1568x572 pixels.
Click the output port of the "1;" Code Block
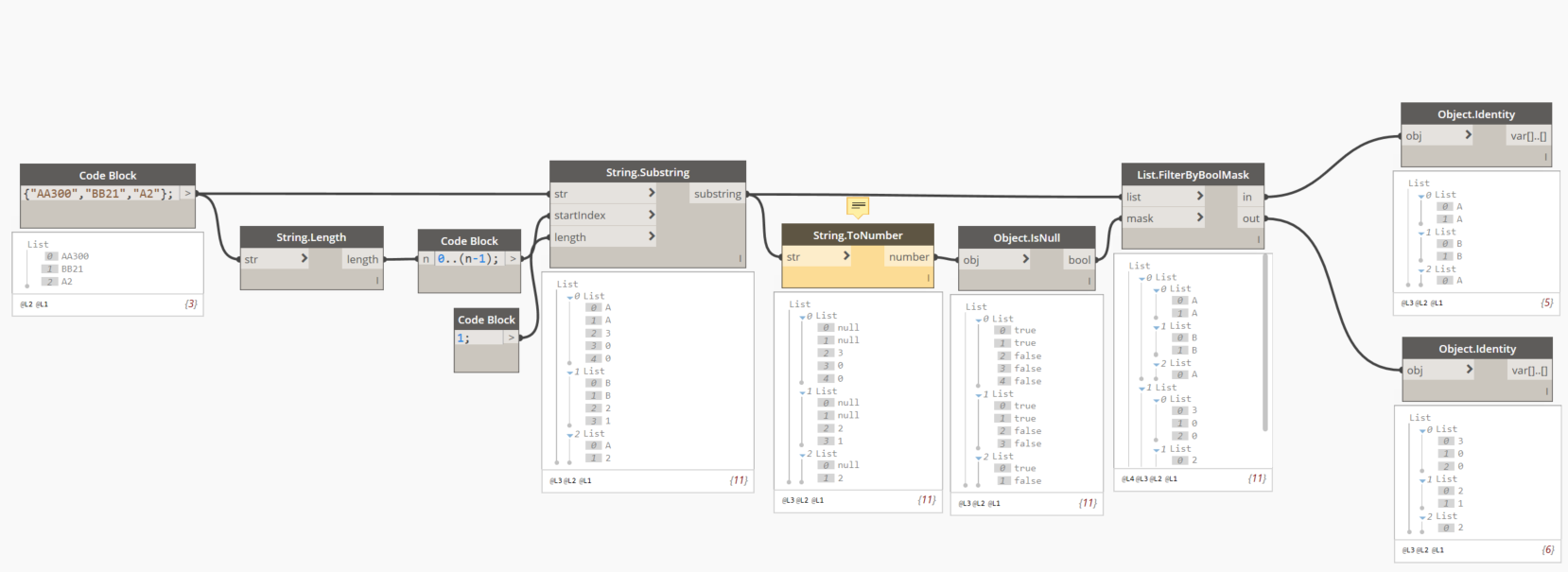511,338
